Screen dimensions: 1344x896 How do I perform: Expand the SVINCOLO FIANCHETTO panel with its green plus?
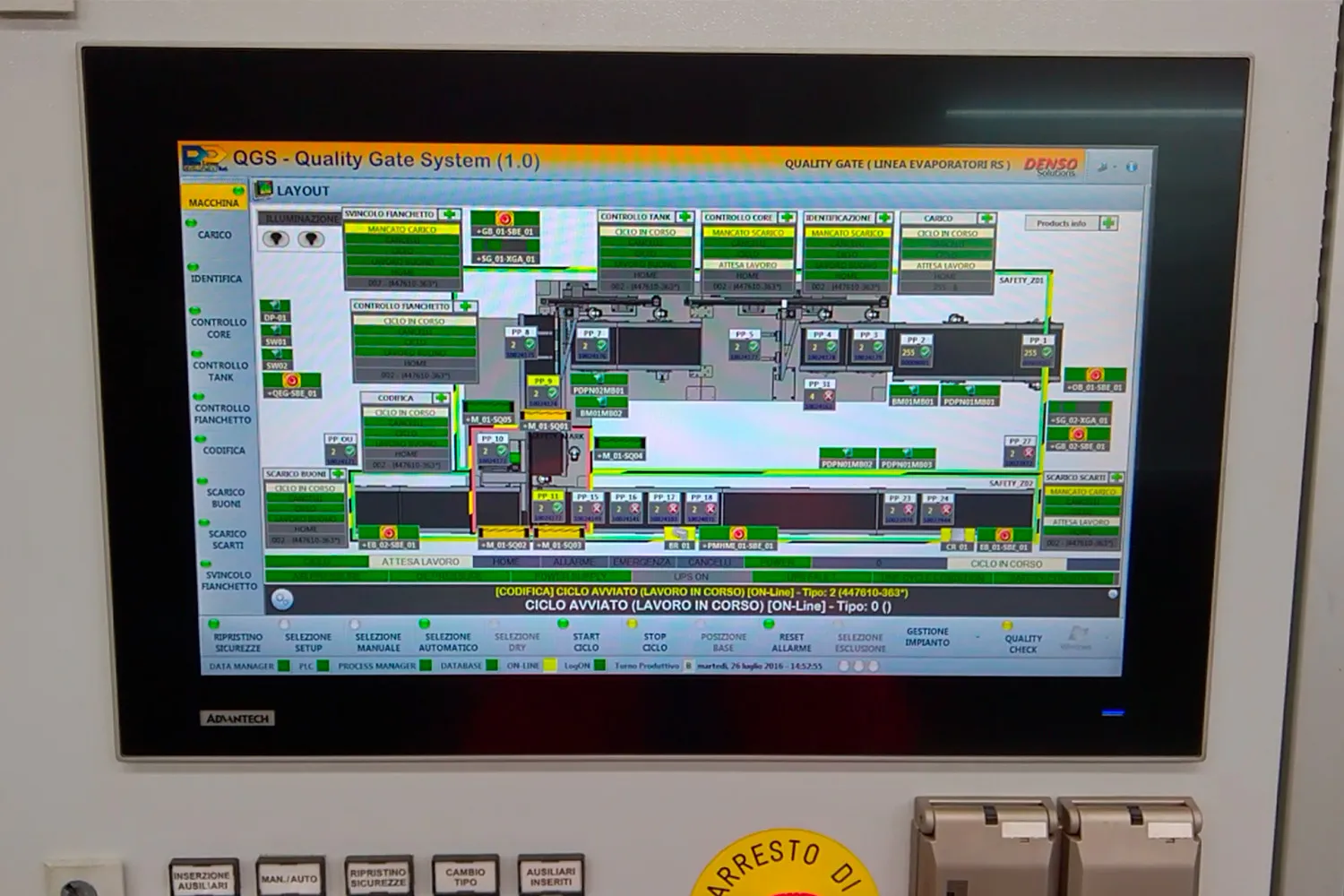coord(449,214)
